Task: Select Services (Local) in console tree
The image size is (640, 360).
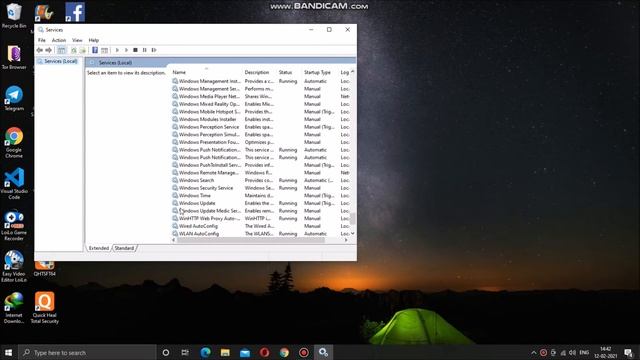Action: click(x=60, y=61)
